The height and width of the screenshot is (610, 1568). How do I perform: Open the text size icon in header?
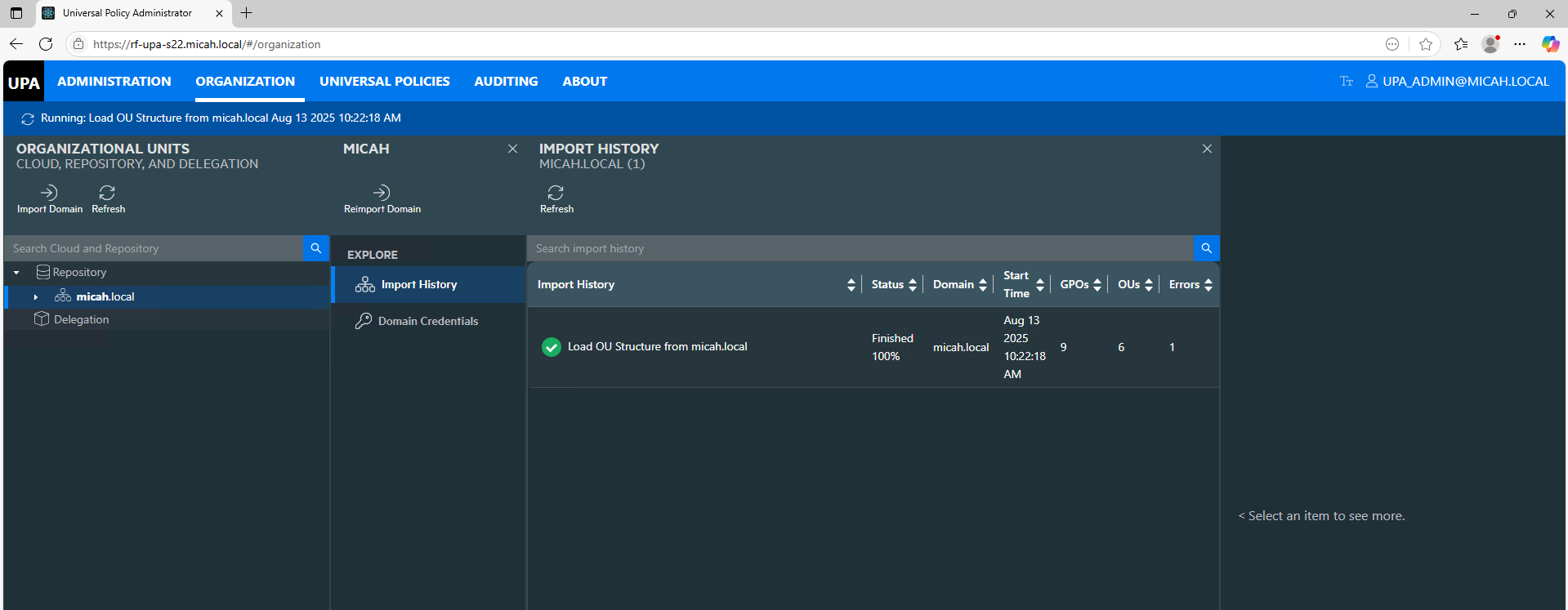1346,82
